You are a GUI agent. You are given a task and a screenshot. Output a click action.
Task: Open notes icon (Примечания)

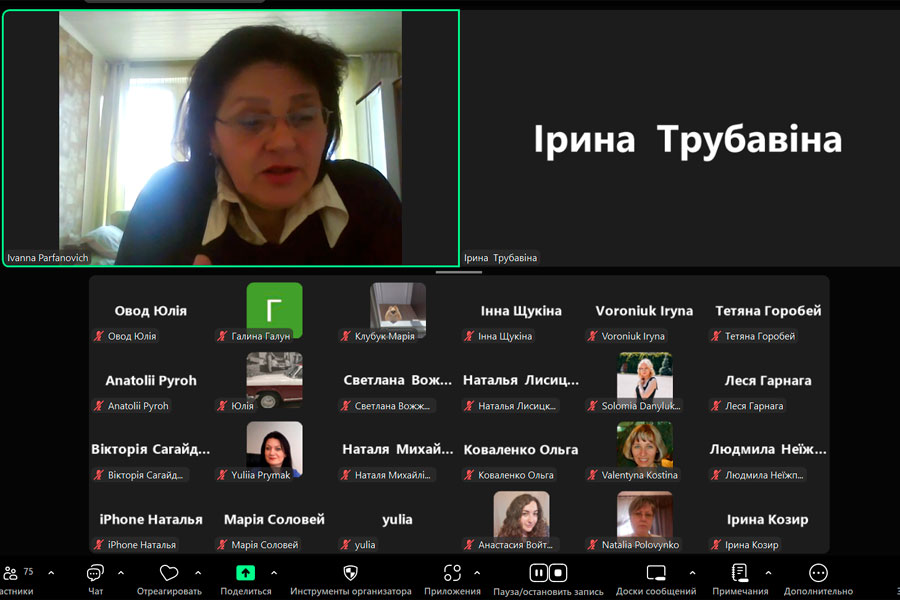pyautogui.click(x=740, y=573)
